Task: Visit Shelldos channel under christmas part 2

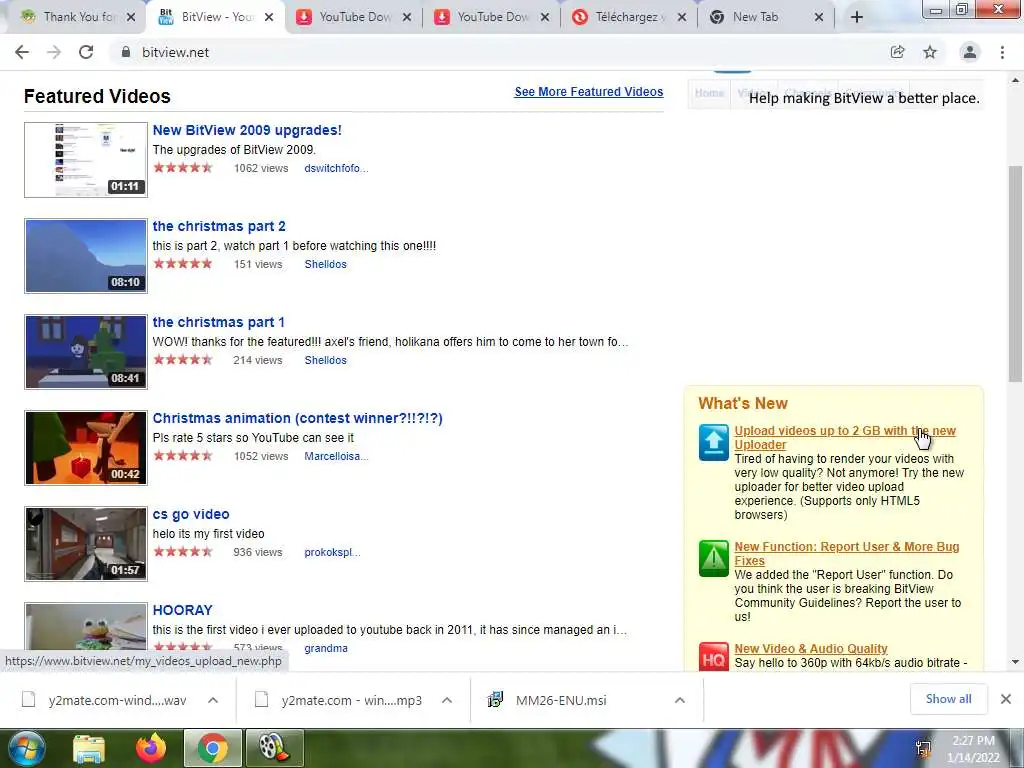Action: (x=325, y=264)
